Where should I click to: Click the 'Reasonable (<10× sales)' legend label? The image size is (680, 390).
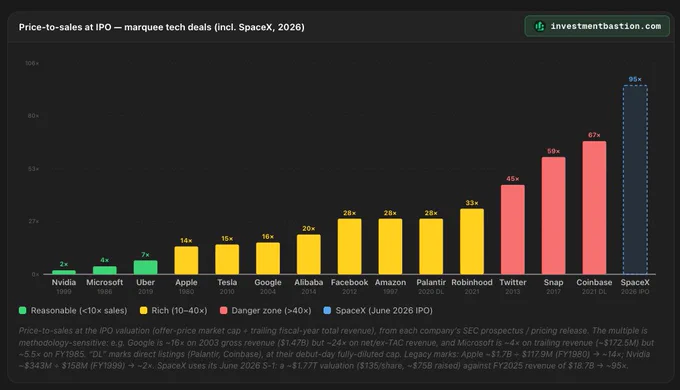point(79,311)
